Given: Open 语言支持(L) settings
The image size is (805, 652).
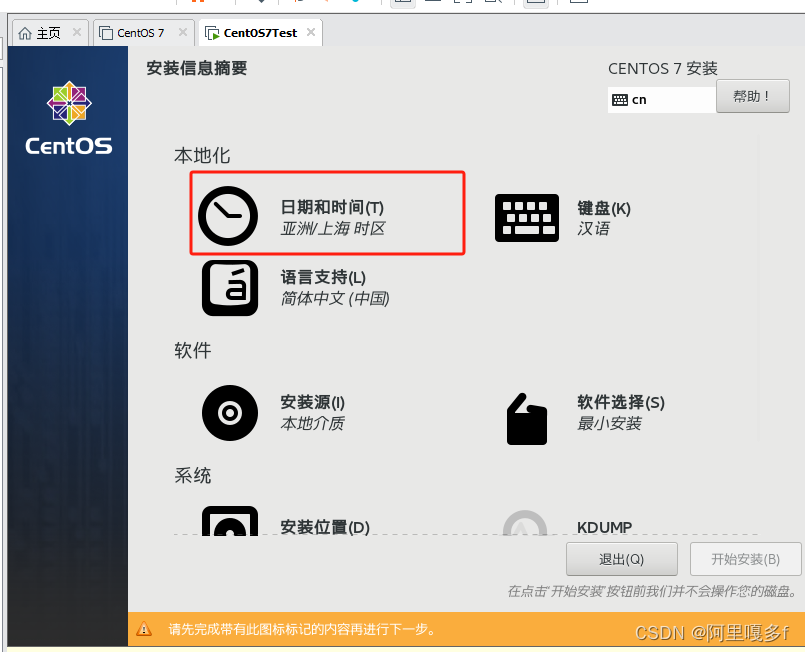Looking at the screenshot, I should [323, 278].
